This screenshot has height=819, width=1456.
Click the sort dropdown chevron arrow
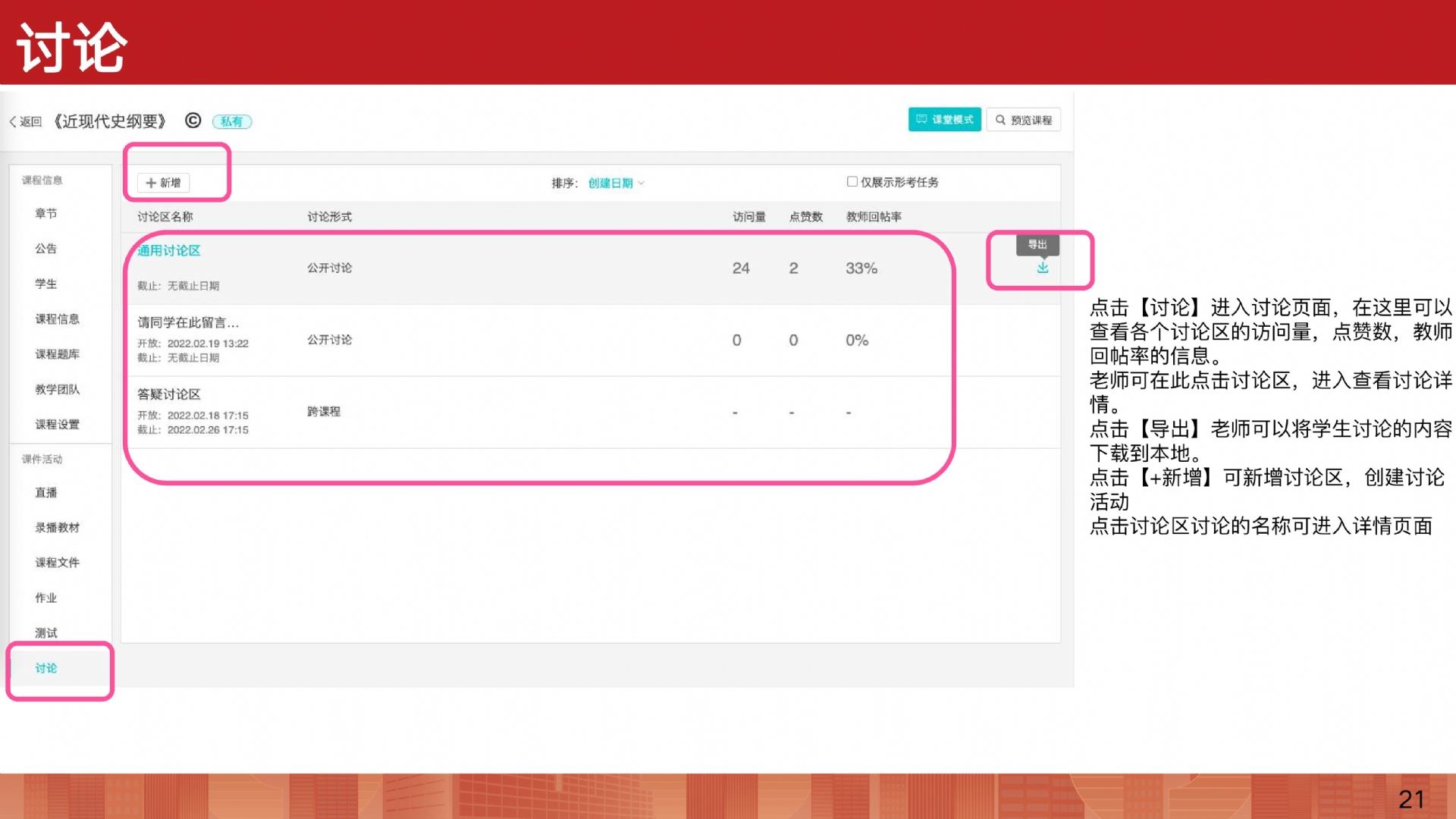(642, 183)
